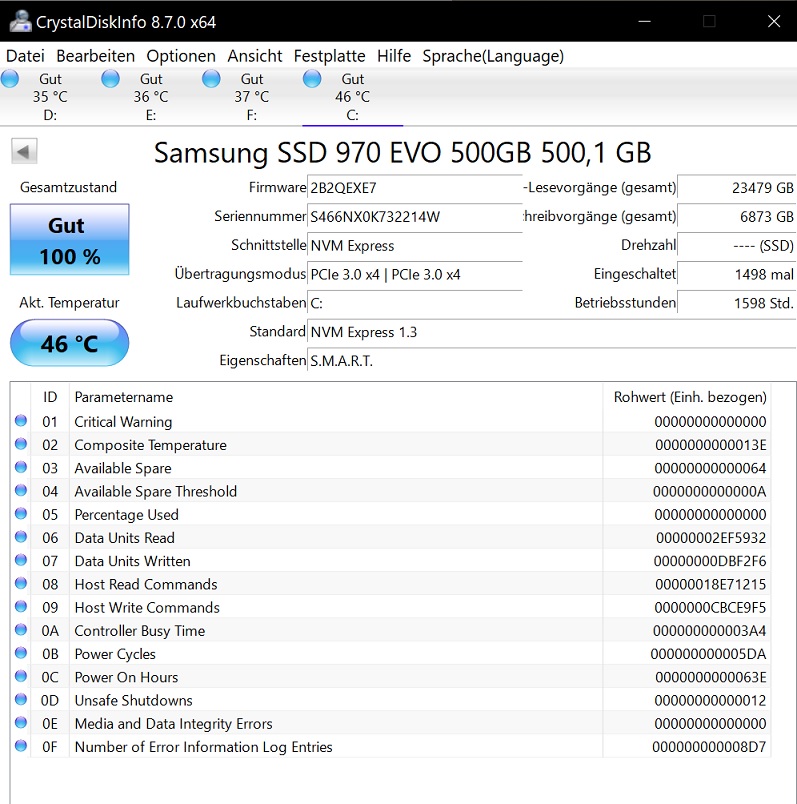Open the Sprache(Language) menu

pos(493,55)
